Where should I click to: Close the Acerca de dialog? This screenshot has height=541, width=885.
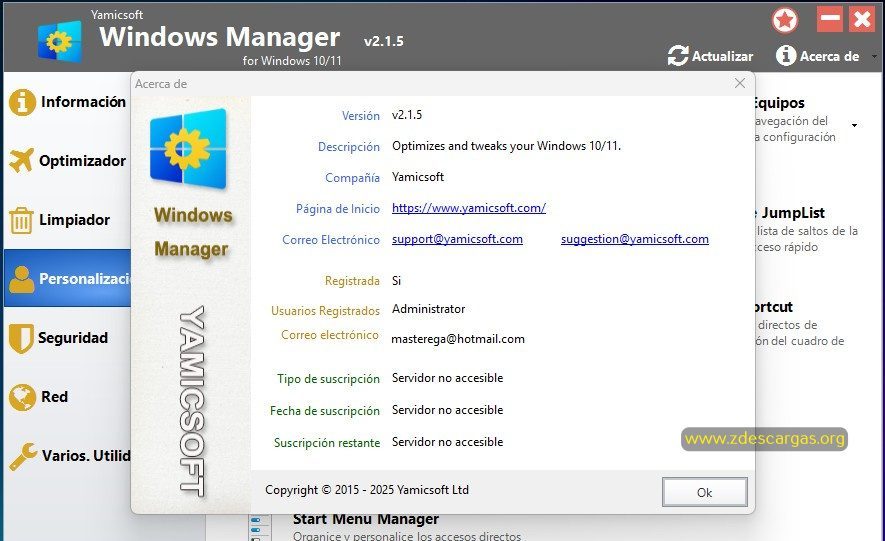[x=740, y=83]
